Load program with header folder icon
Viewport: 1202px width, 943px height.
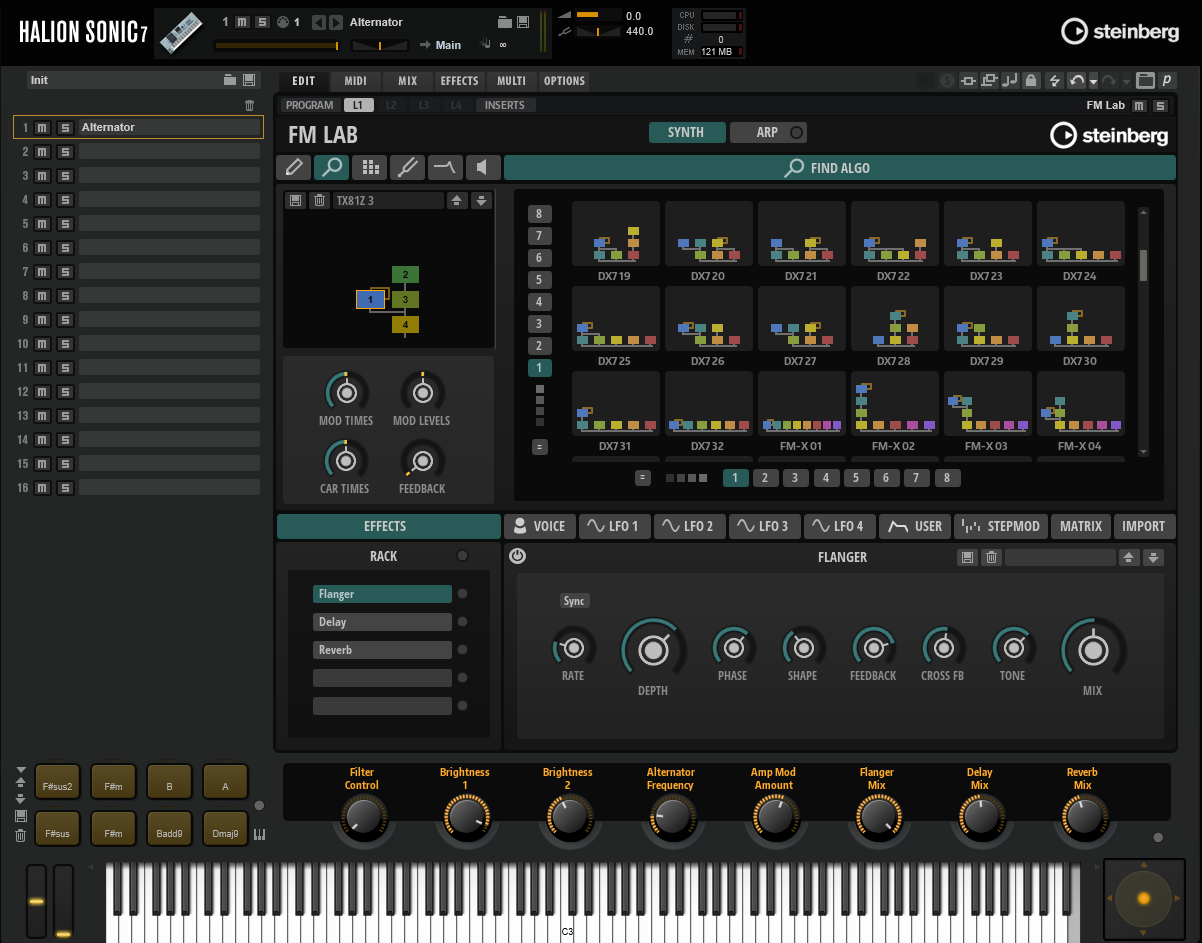tap(507, 22)
